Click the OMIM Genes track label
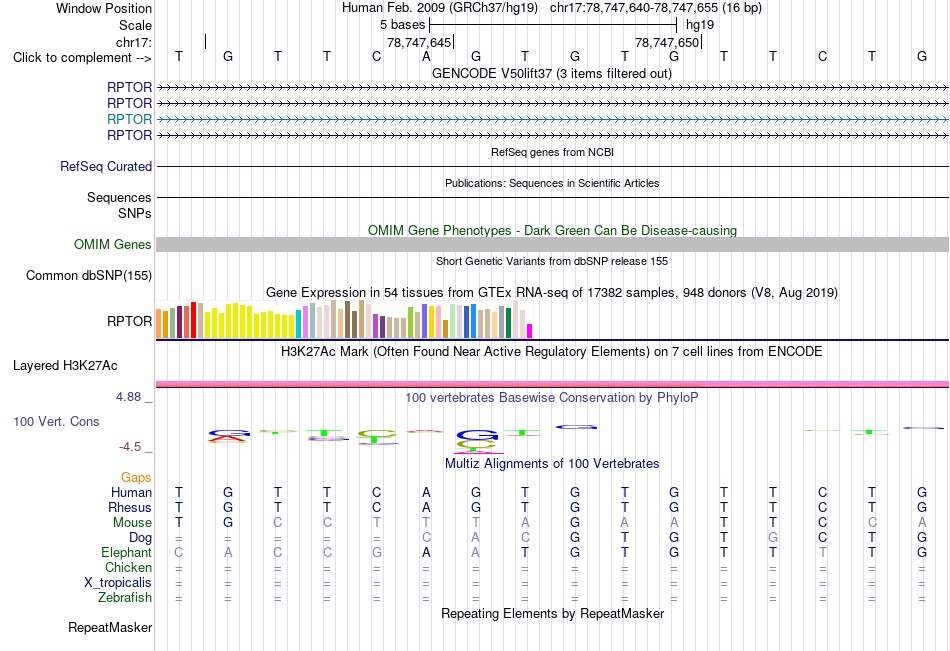Screen dimensions: 950x651 [x=112, y=244]
